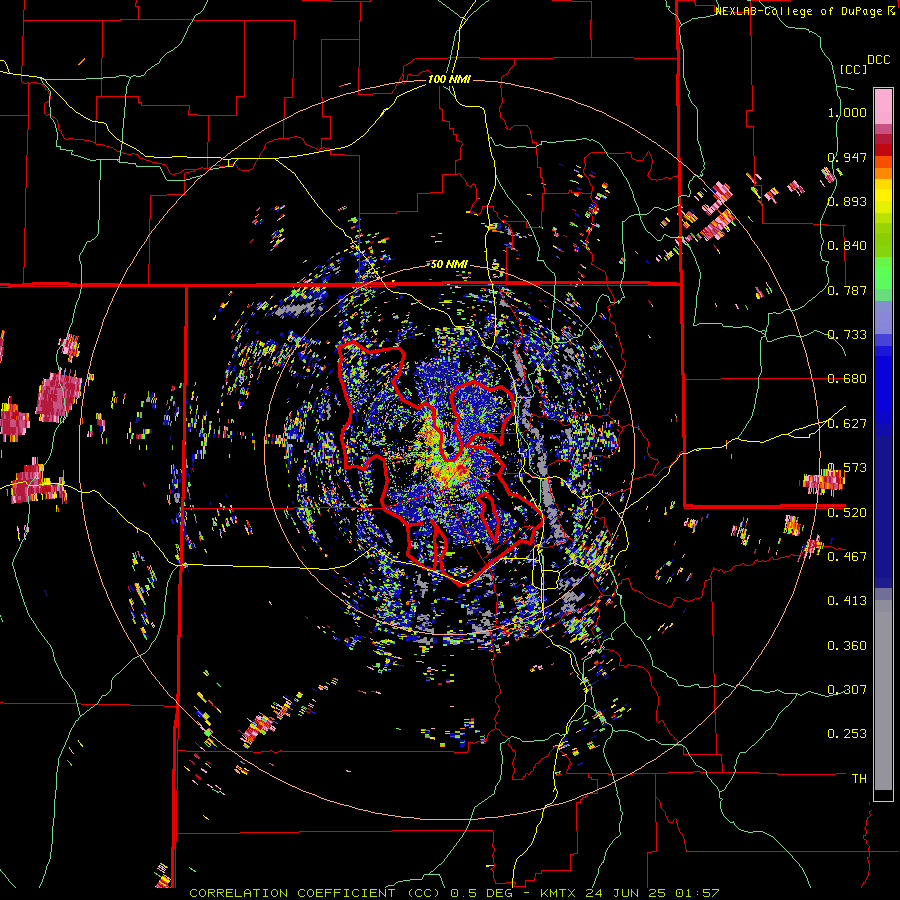The height and width of the screenshot is (900, 900).
Task: Click the 0.360 scale value
Action: [847, 646]
